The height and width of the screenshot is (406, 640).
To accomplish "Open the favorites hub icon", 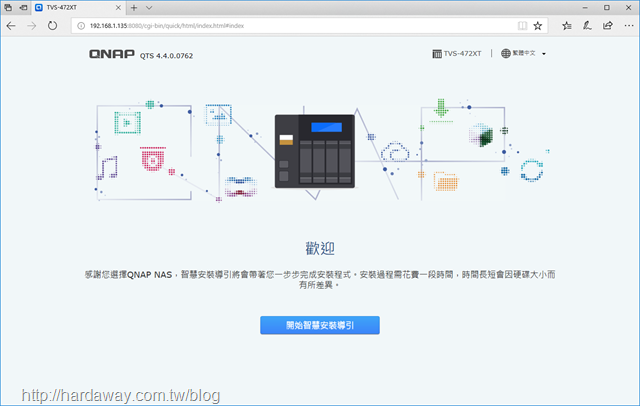I will coord(567,26).
